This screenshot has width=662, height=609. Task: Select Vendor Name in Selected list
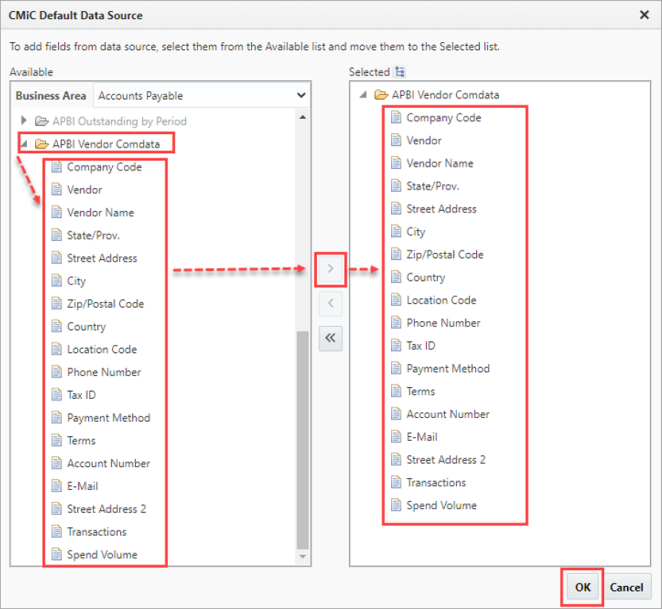pyautogui.click(x=432, y=163)
